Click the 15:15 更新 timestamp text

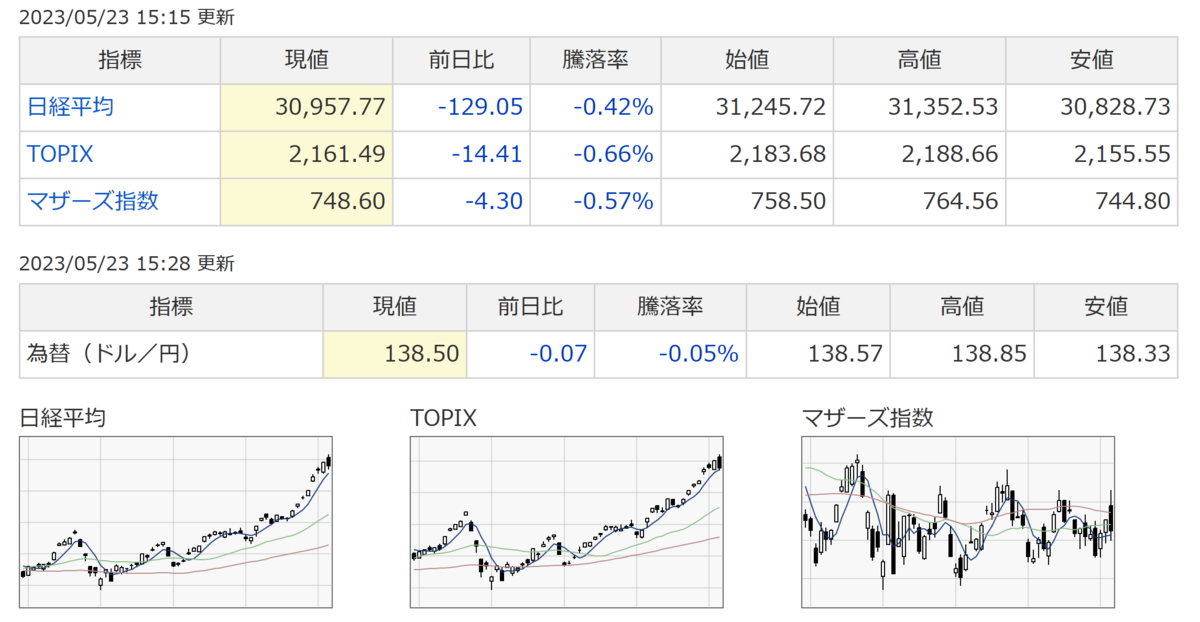[x=127, y=18]
